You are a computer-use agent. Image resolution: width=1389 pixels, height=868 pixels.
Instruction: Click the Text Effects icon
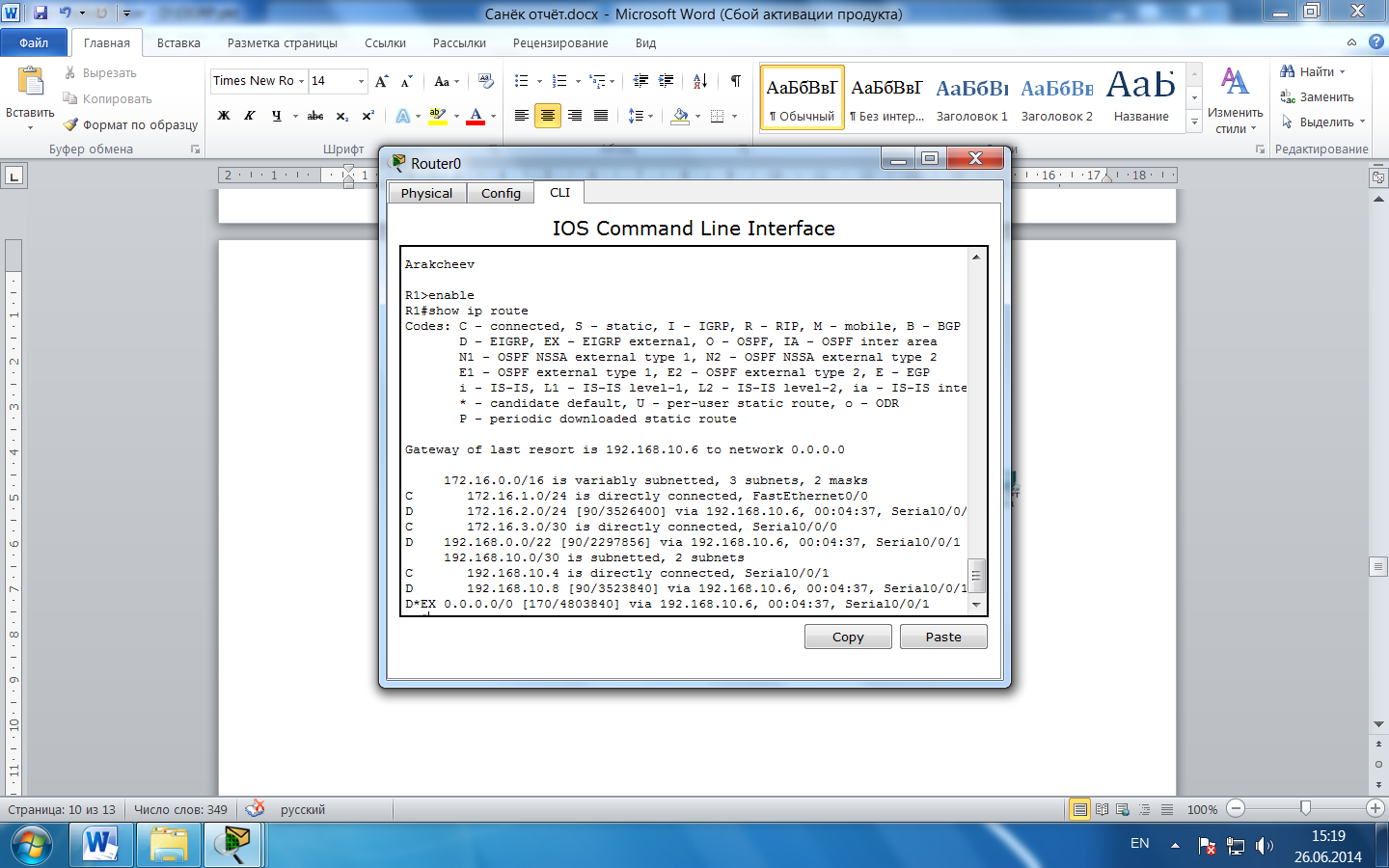coord(403,116)
